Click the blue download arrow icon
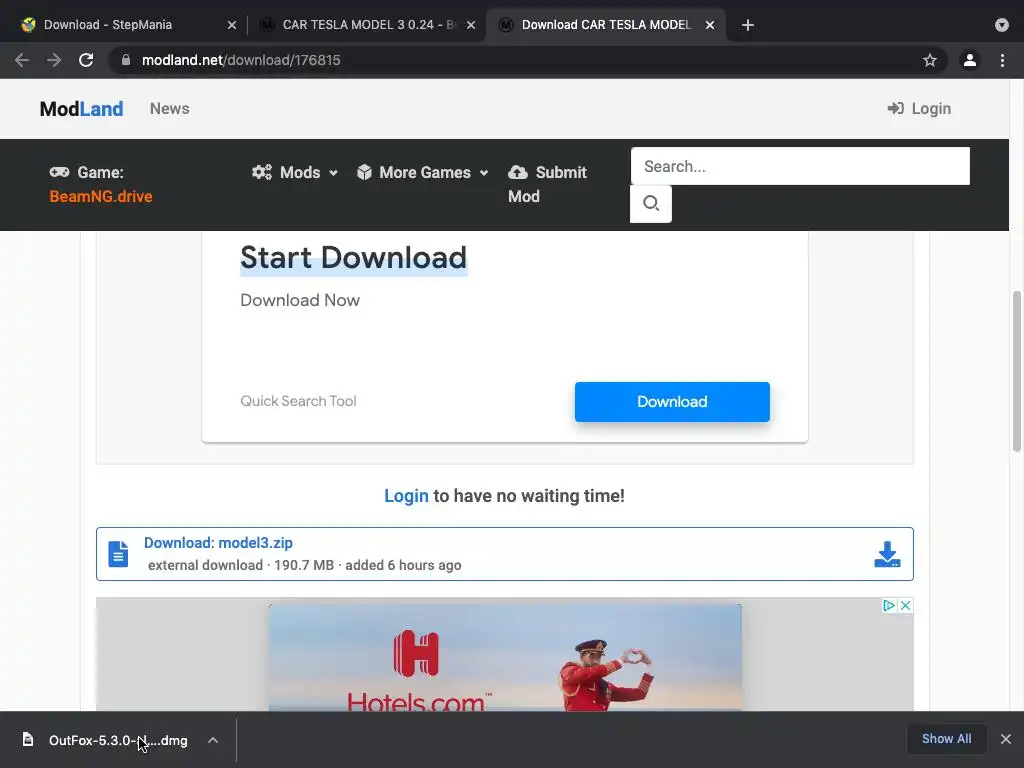The width and height of the screenshot is (1024, 768). [x=887, y=554]
